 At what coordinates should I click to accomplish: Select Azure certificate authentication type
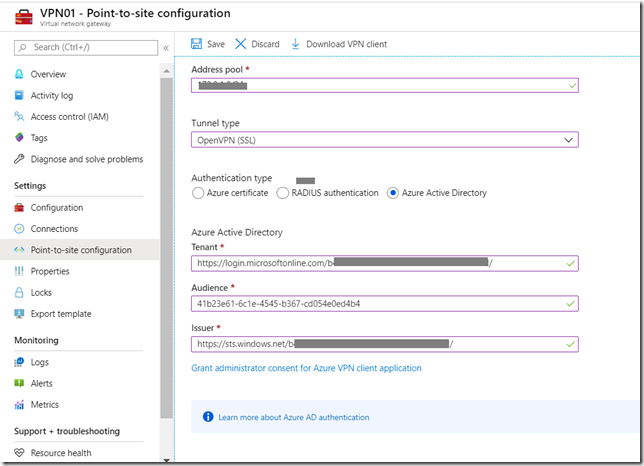point(198,193)
